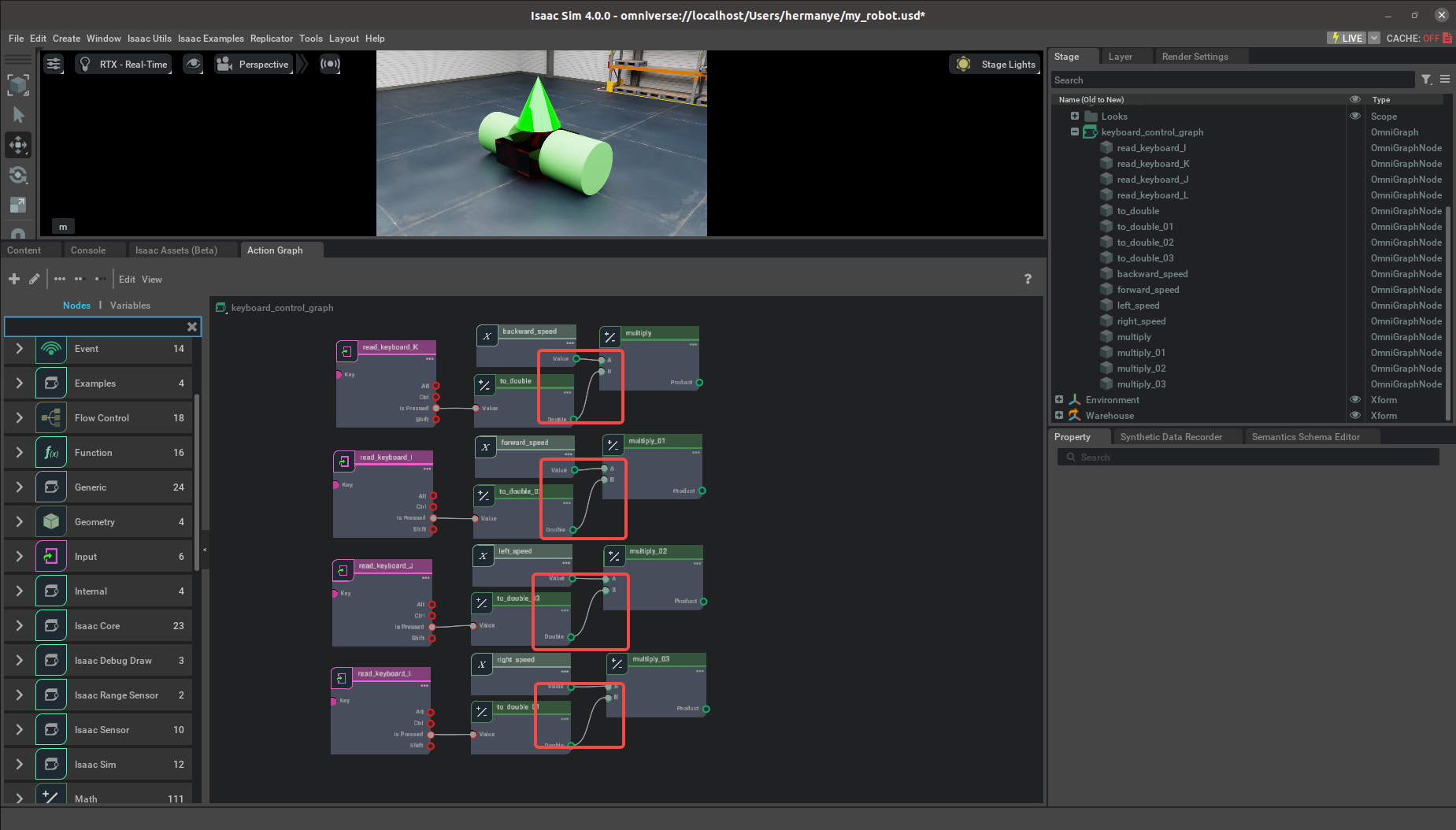The width and height of the screenshot is (1456, 830).
Task: Open Action Graph help question mark
Action: (1028, 279)
